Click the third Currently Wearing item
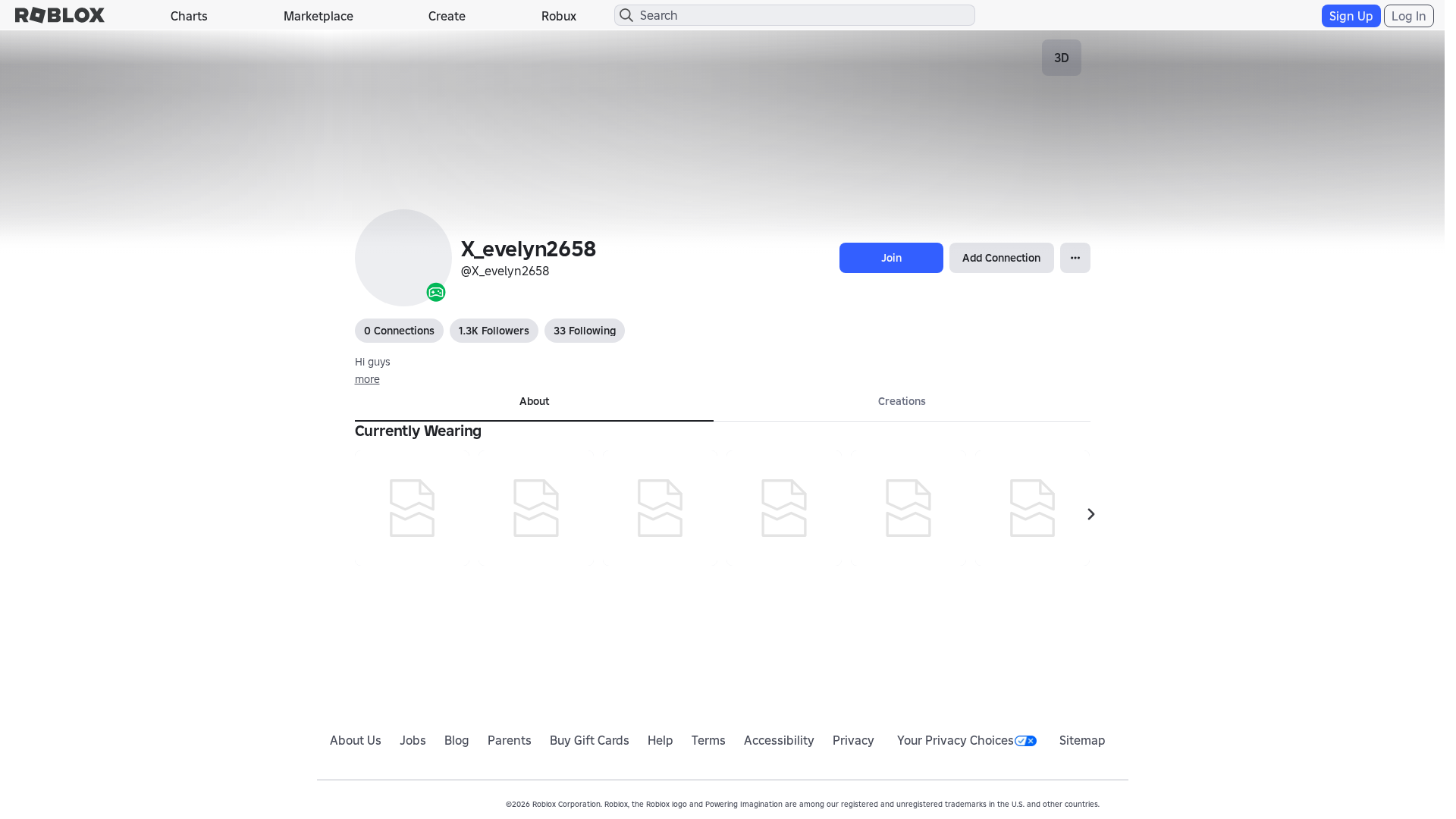The width and height of the screenshot is (1456, 819). tap(661, 508)
